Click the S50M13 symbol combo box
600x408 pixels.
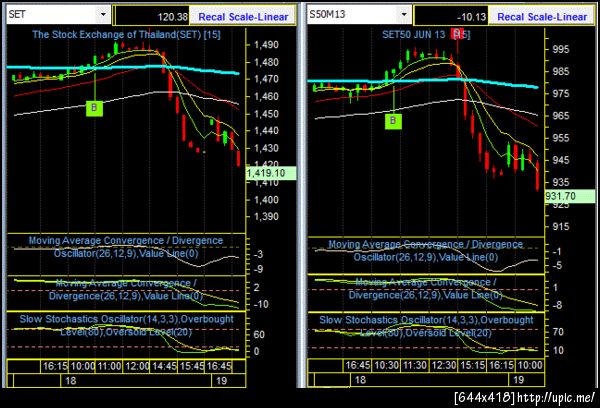click(x=359, y=15)
